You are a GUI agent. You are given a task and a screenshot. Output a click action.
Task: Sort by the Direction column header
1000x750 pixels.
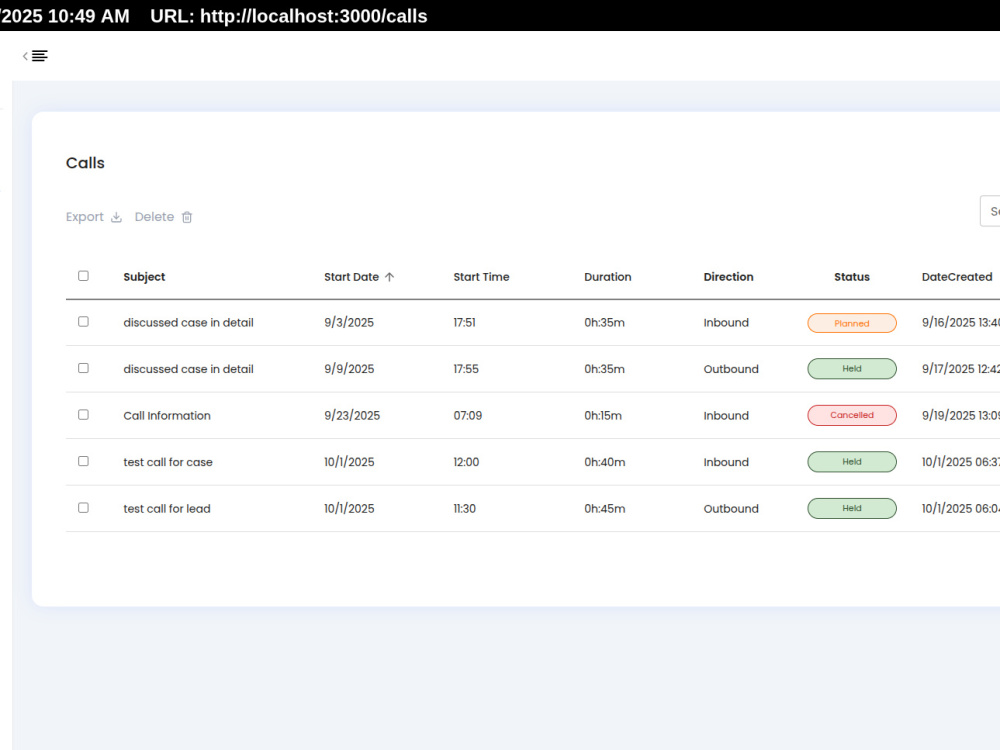click(x=728, y=277)
